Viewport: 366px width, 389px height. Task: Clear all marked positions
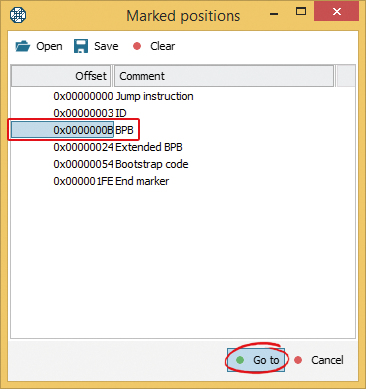pos(154,46)
